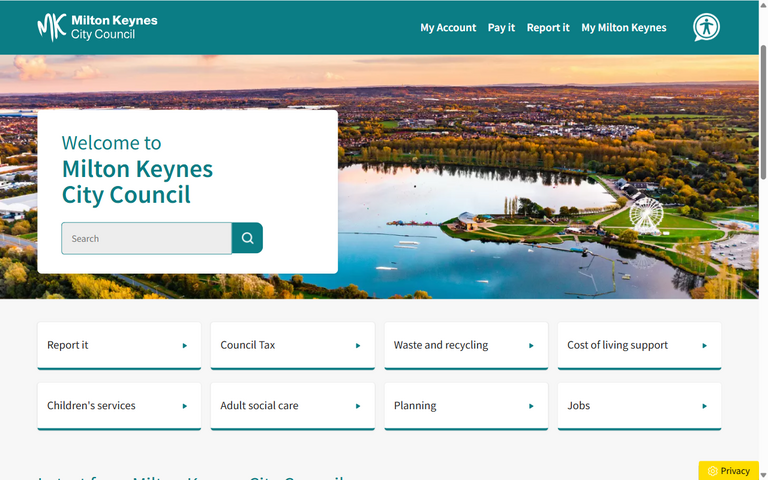The height and width of the screenshot is (480, 768).
Task: Click inside the Search text field
Action: pyautogui.click(x=146, y=239)
